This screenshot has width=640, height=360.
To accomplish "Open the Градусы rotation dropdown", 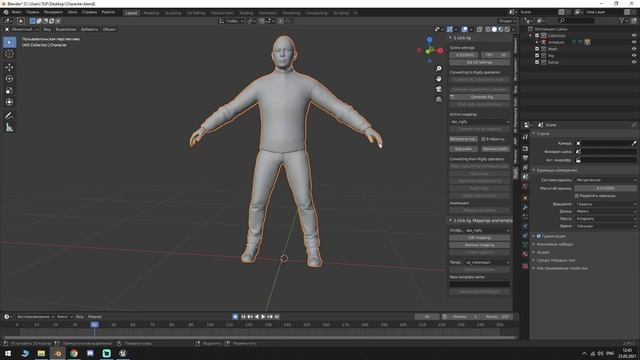I will click(606, 204).
